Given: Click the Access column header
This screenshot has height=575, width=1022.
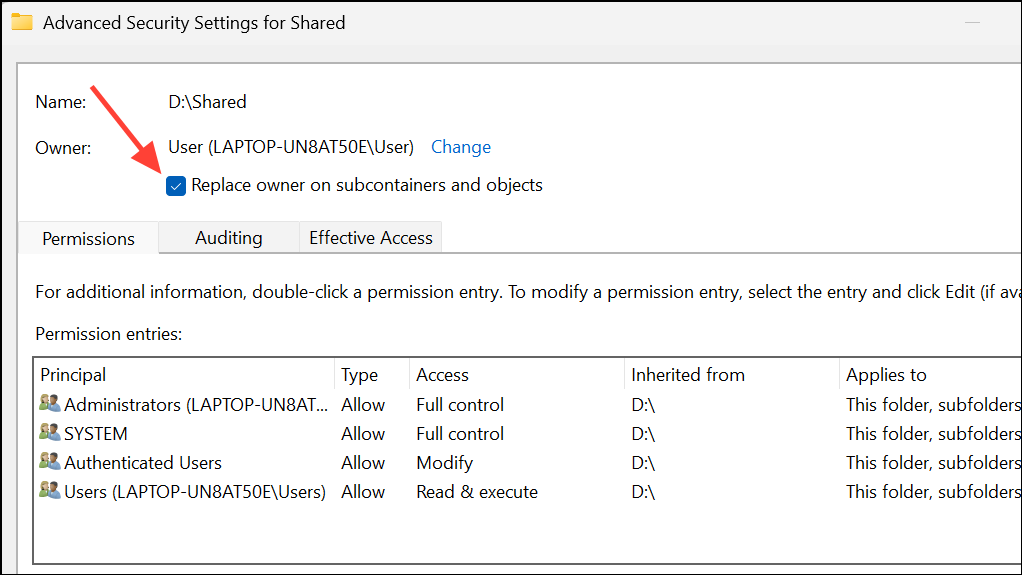Looking at the screenshot, I should click(443, 375).
